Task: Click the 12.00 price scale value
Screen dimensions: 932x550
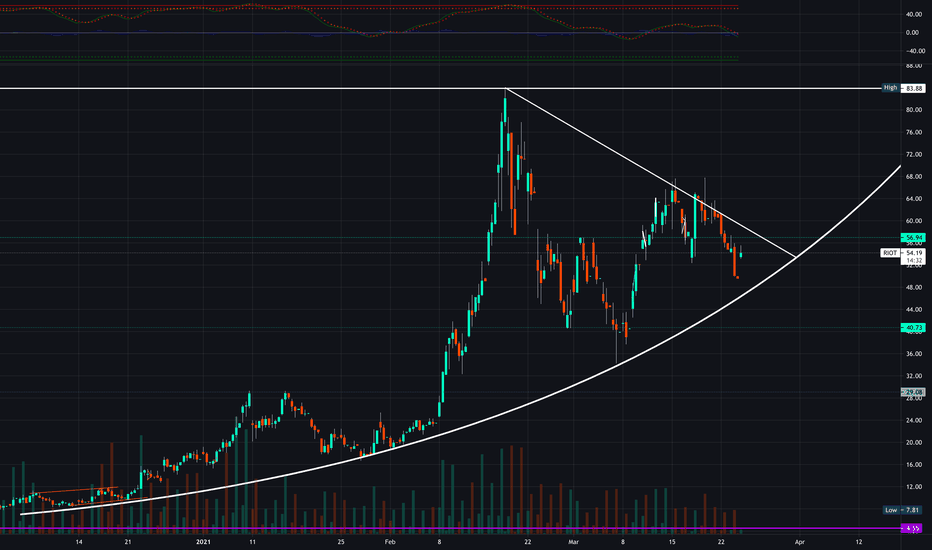Action: 914,487
